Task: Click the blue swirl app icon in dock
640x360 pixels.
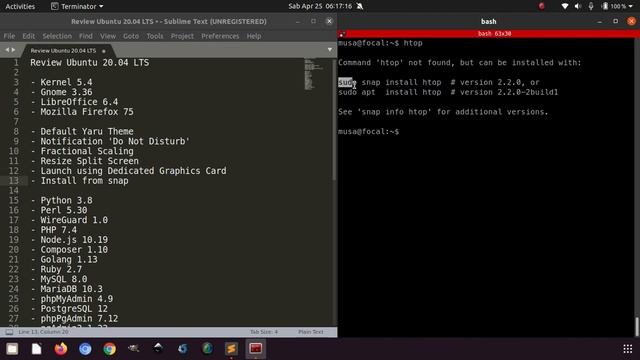Action: point(183,349)
